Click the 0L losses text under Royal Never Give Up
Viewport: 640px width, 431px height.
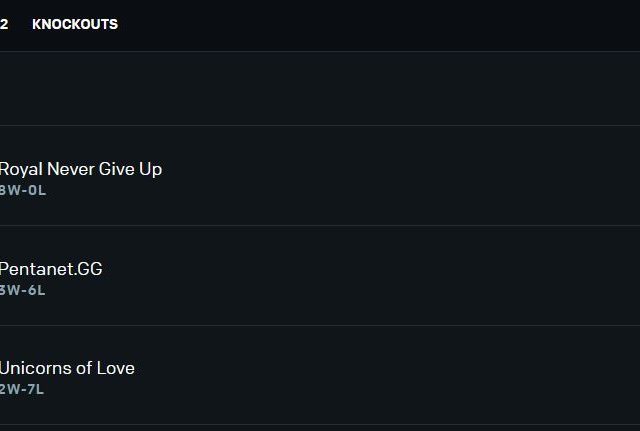coord(37,190)
